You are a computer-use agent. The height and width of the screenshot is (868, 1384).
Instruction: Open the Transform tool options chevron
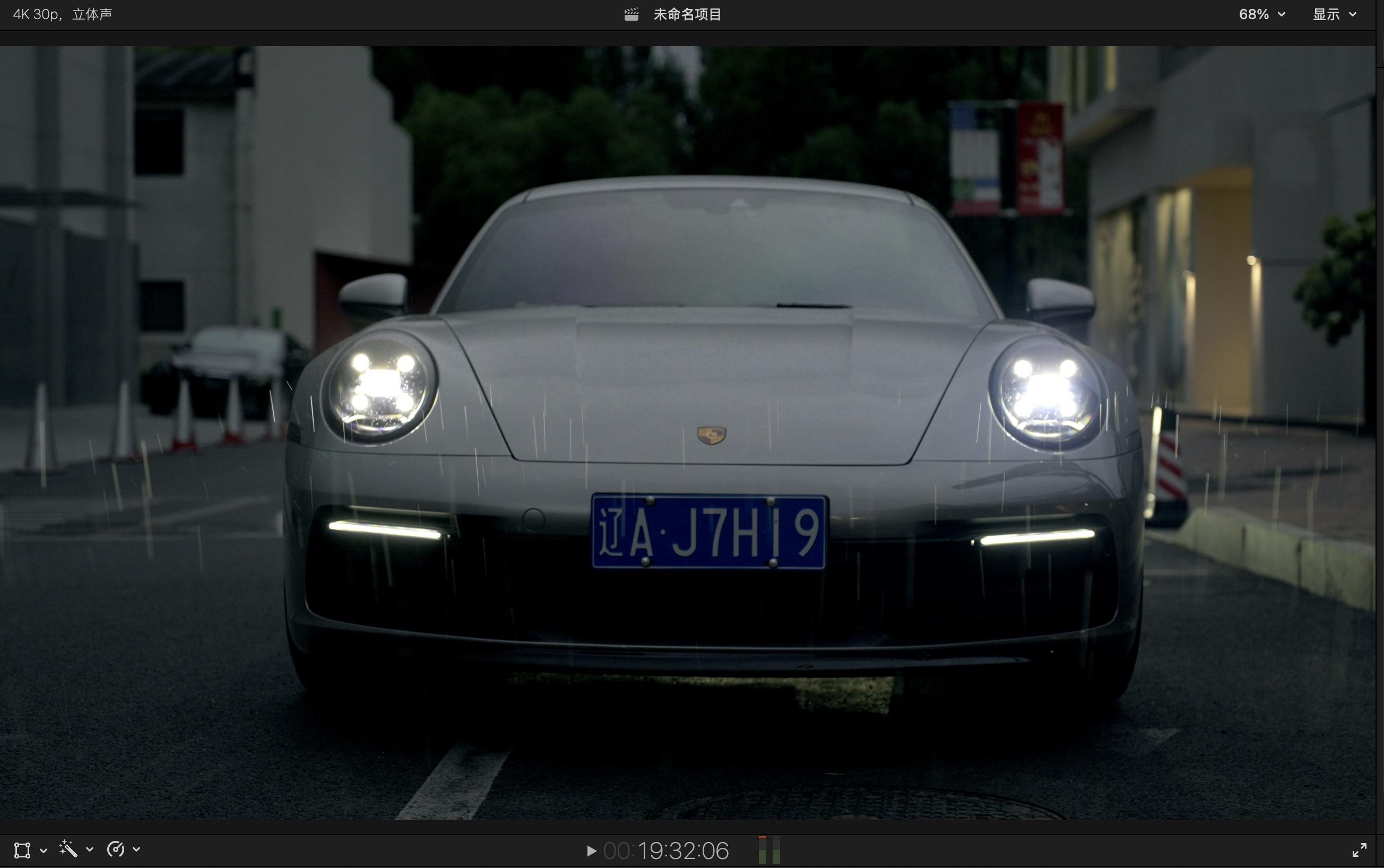pos(44,849)
